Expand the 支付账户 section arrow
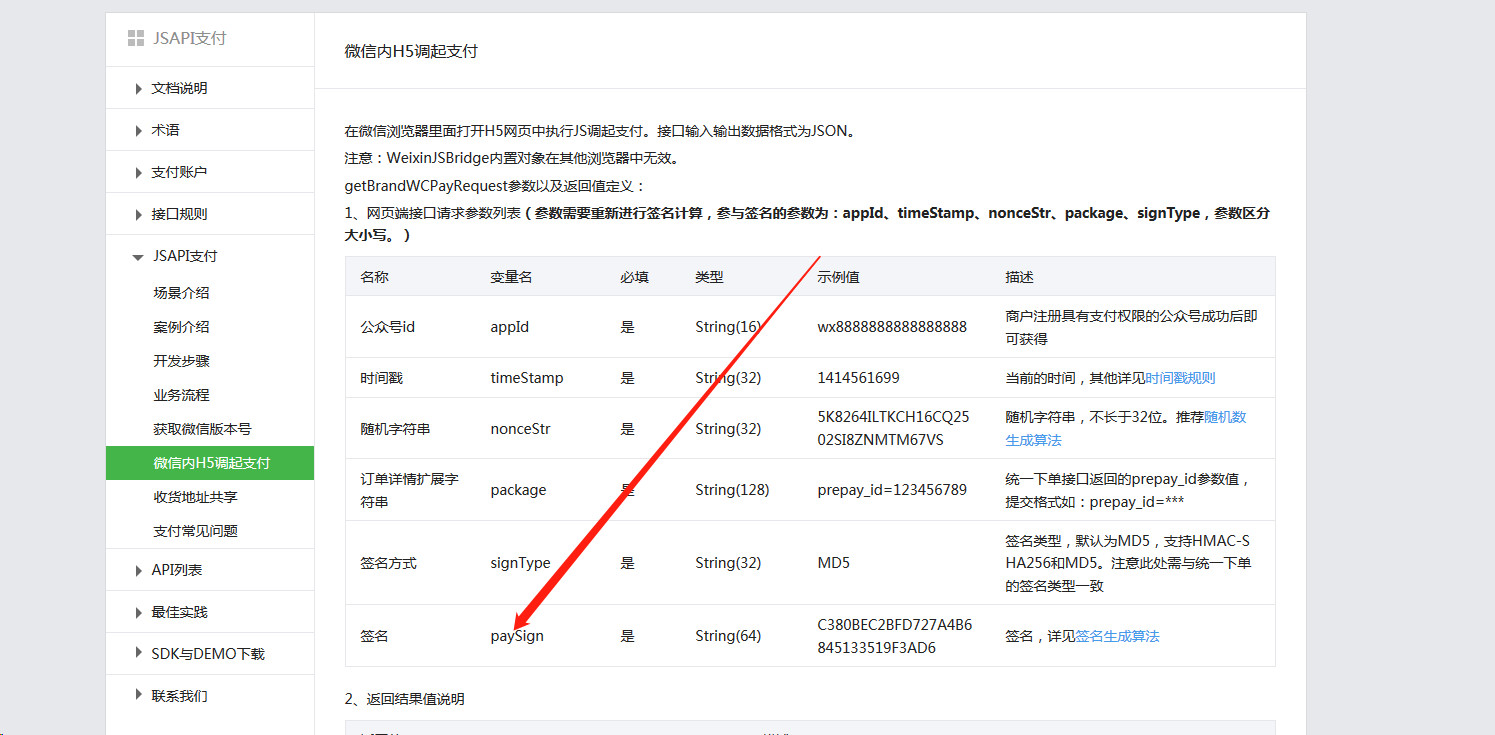 coord(138,173)
